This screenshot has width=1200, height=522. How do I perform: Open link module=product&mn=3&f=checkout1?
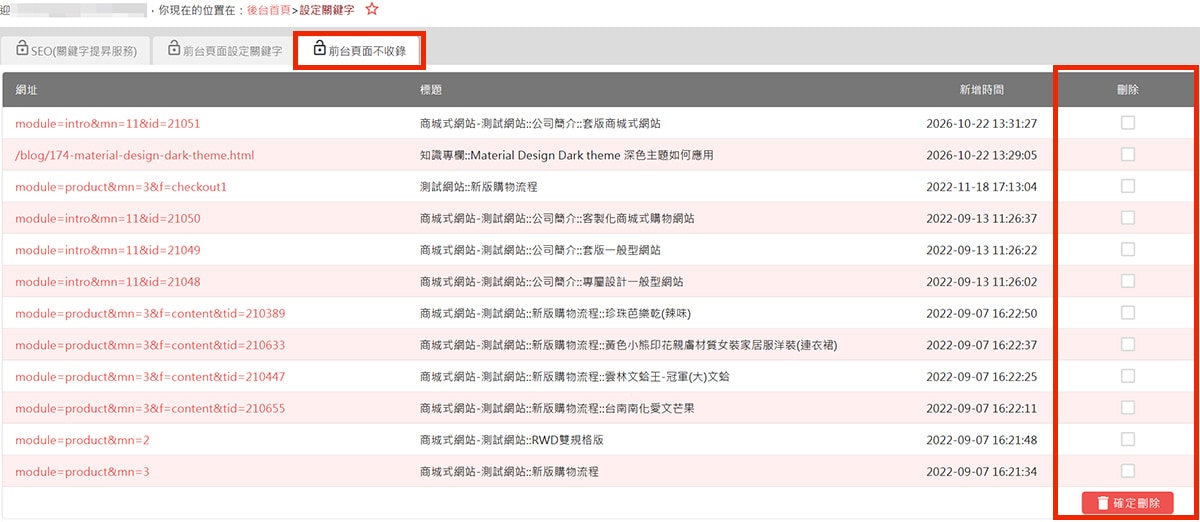coord(122,187)
